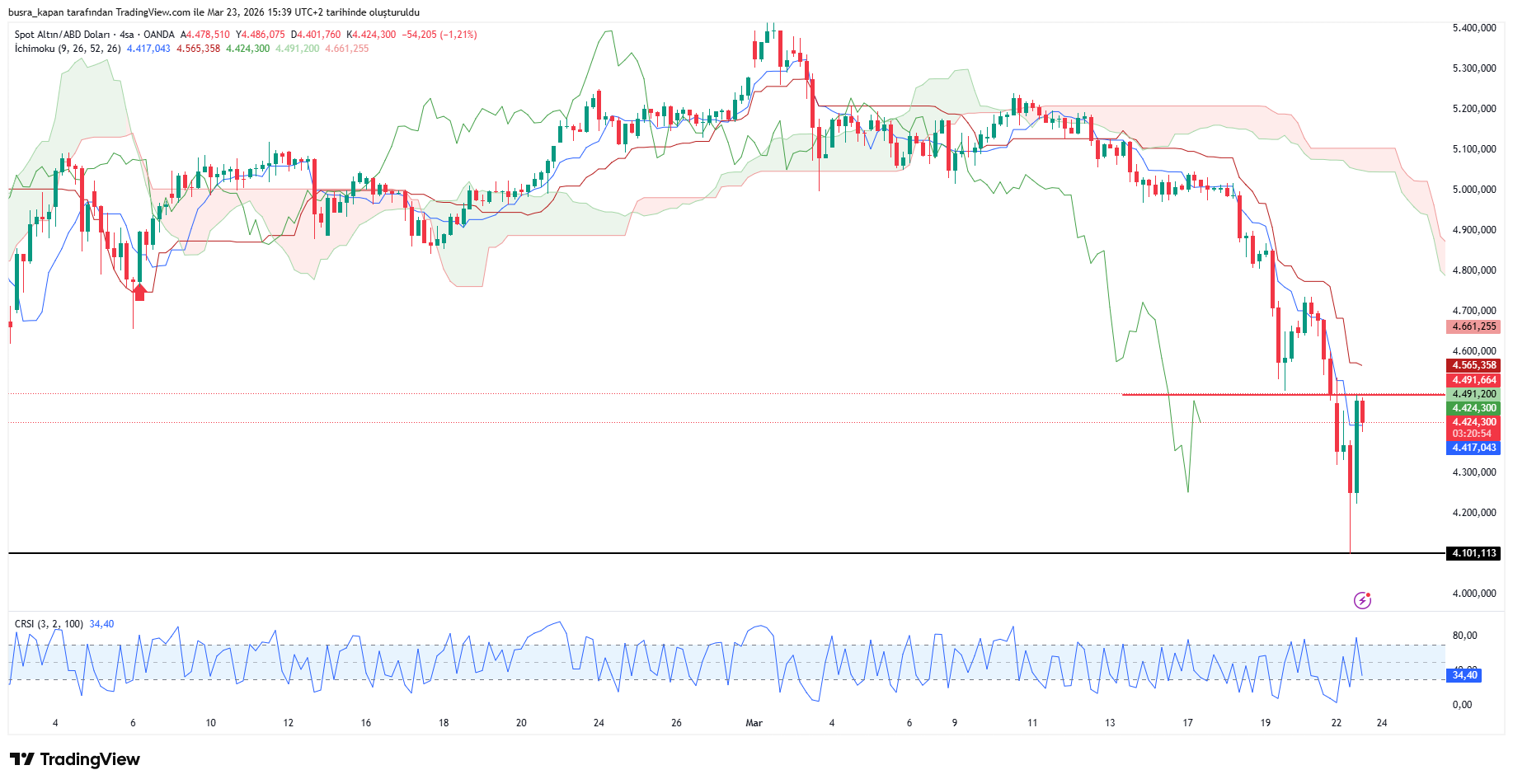The image size is (1513, 784).
Task: Click the pink 4.661,255 price tag
Action: point(1473,326)
